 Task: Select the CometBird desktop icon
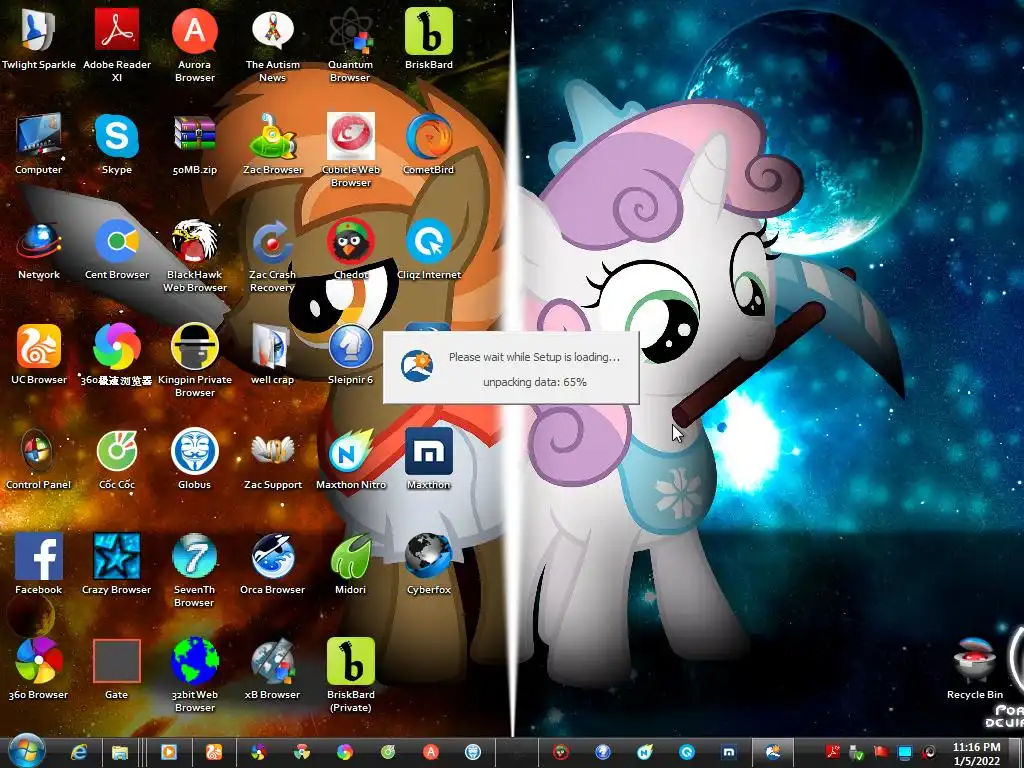[429, 136]
